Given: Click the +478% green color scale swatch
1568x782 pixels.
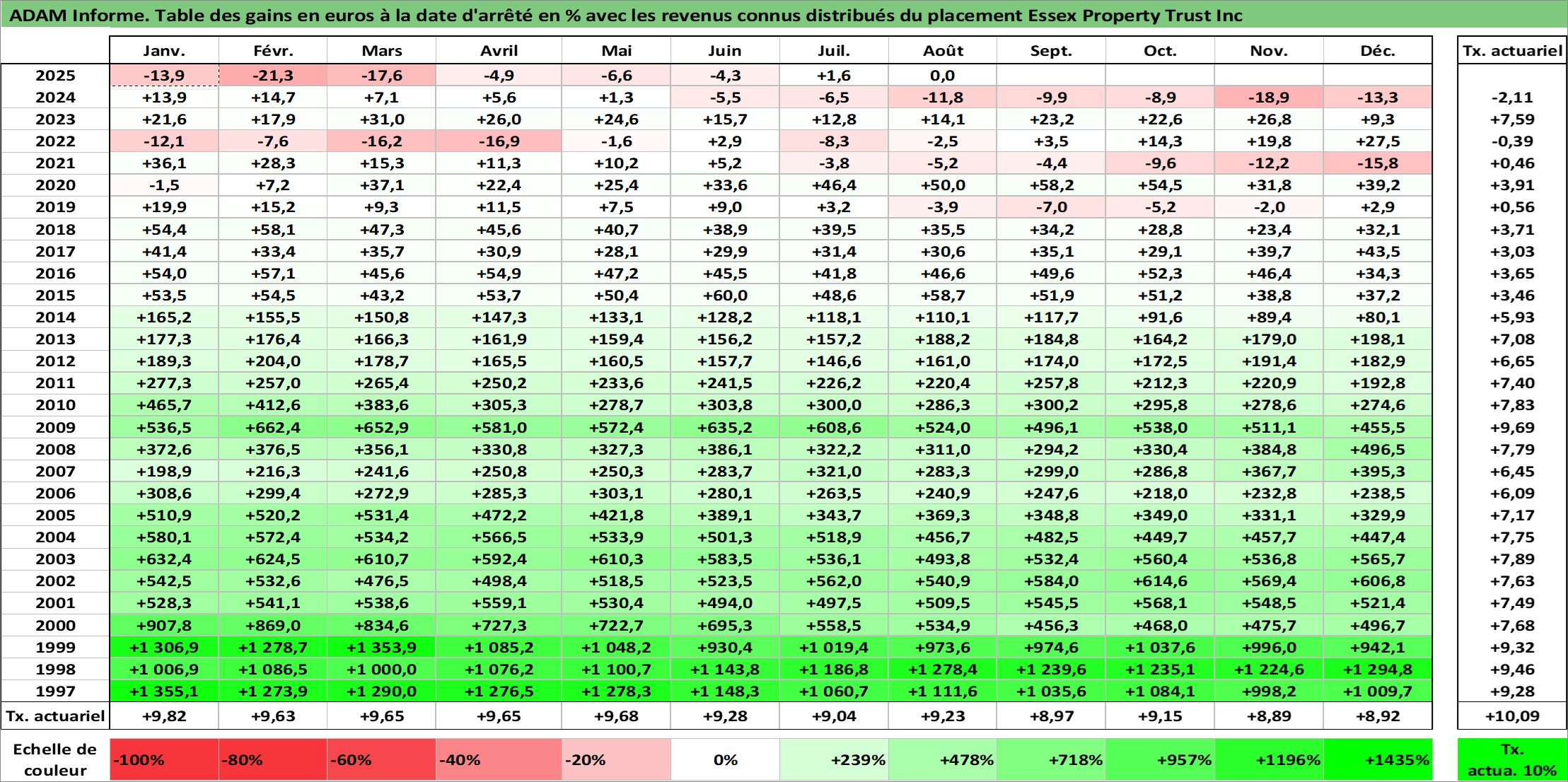Looking at the screenshot, I should click(943, 759).
